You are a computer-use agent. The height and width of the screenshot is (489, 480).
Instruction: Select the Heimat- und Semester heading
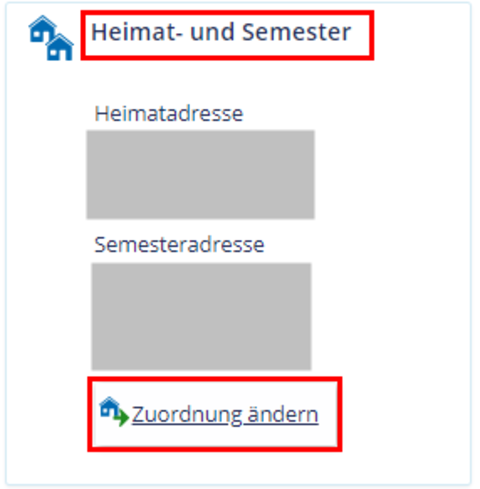point(221,32)
